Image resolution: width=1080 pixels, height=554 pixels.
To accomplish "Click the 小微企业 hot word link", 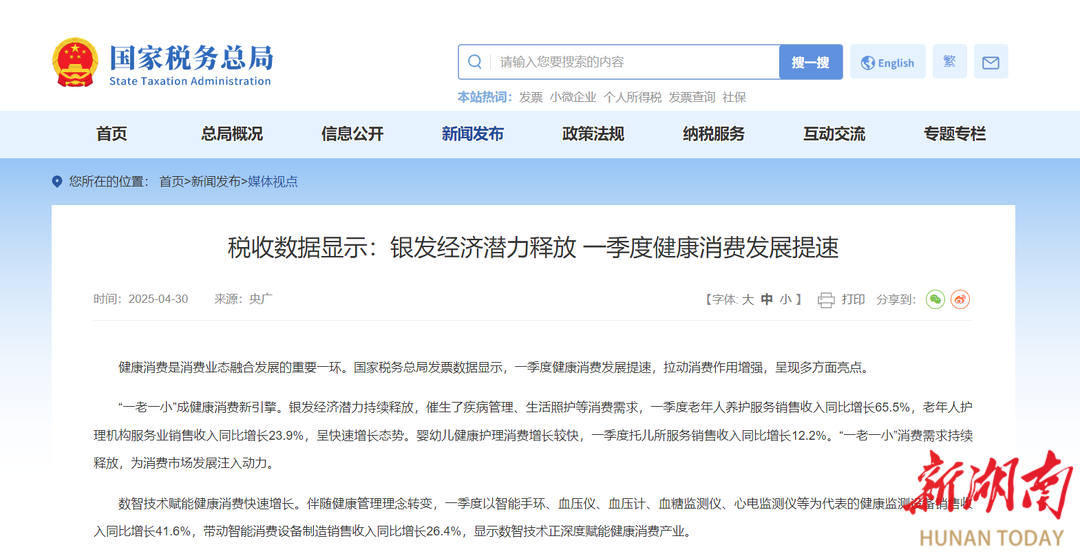I will 572,97.
